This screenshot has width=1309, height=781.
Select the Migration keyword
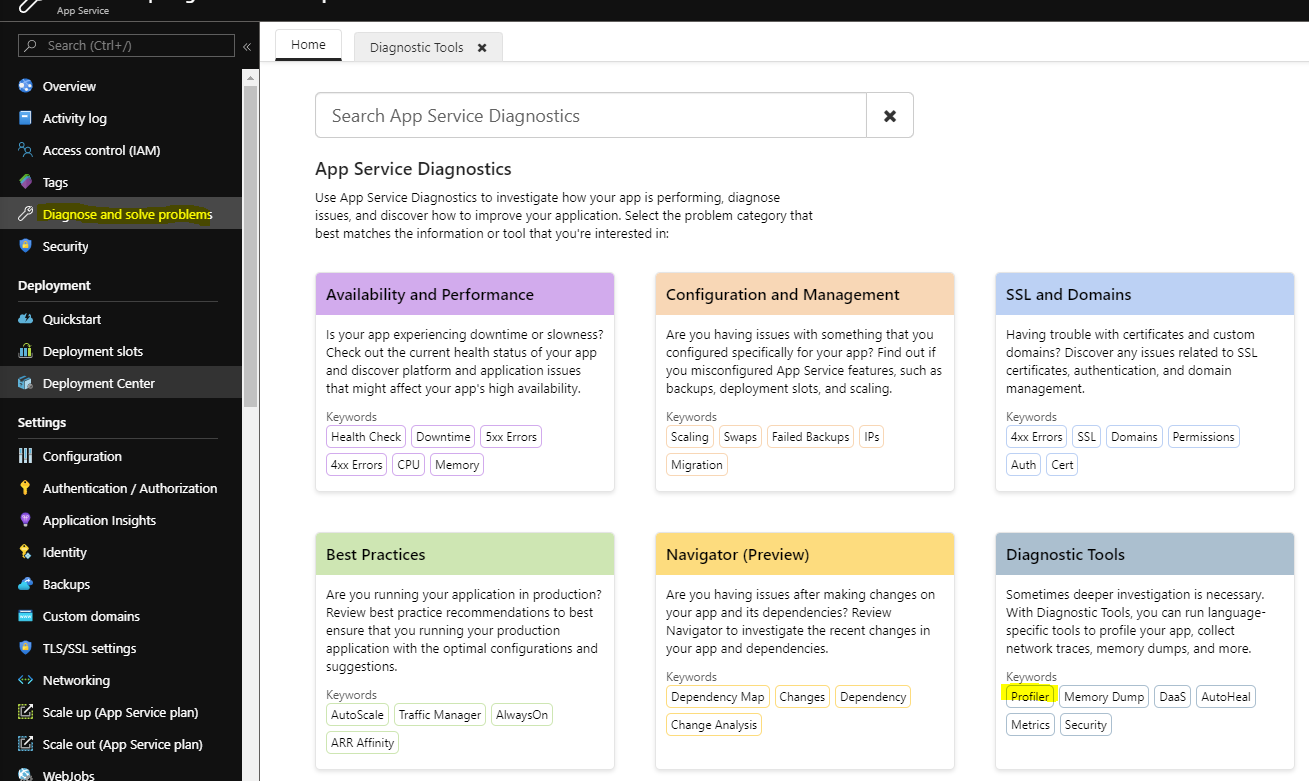click(697, 465)
